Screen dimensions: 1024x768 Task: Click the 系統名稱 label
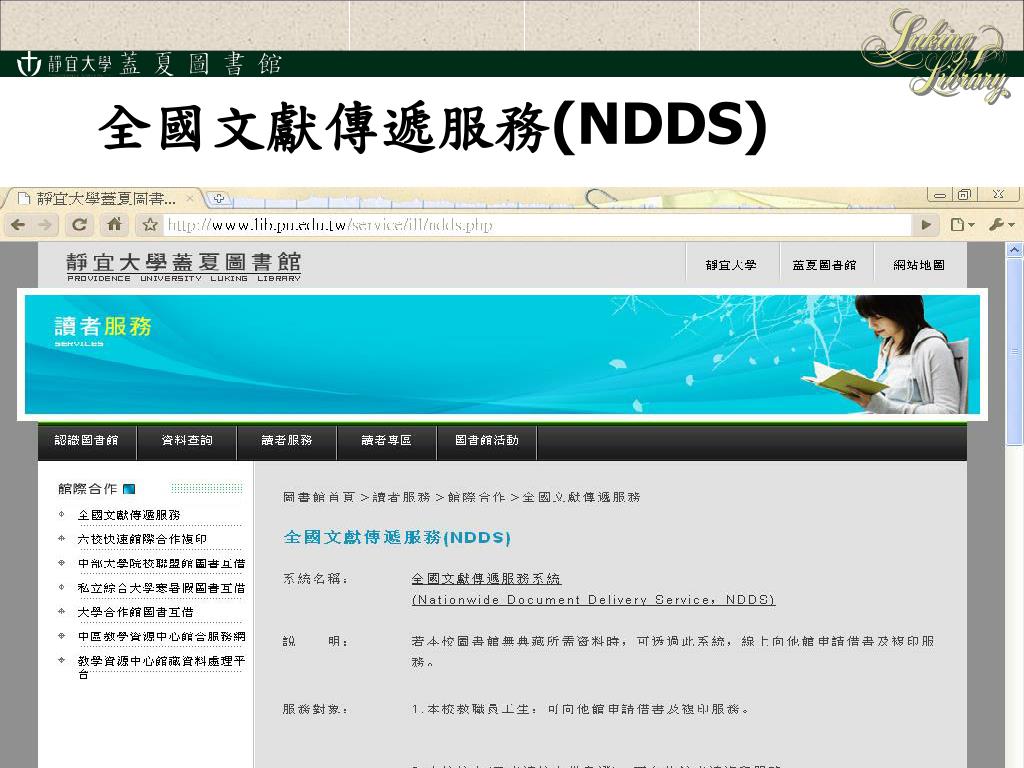(315, 579)
